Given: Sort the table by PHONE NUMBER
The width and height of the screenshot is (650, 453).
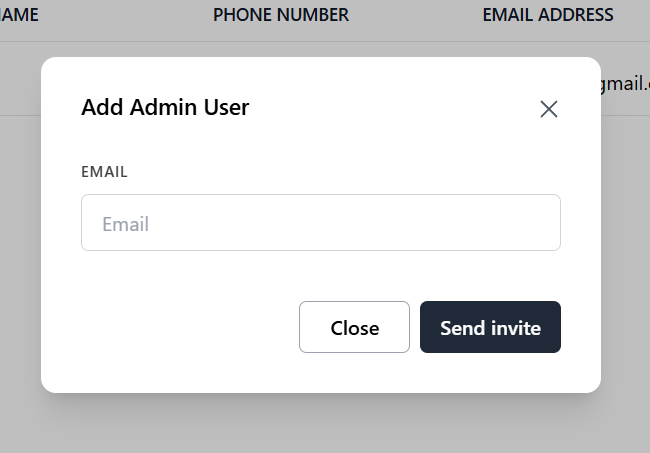Looking at the screenshot, I should 281,15.
